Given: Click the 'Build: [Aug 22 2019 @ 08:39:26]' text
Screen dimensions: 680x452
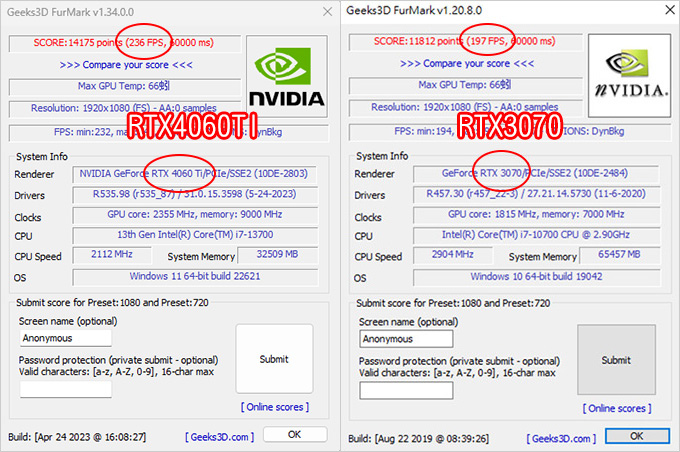Looking at the screenshot, I should coord(418,439).
